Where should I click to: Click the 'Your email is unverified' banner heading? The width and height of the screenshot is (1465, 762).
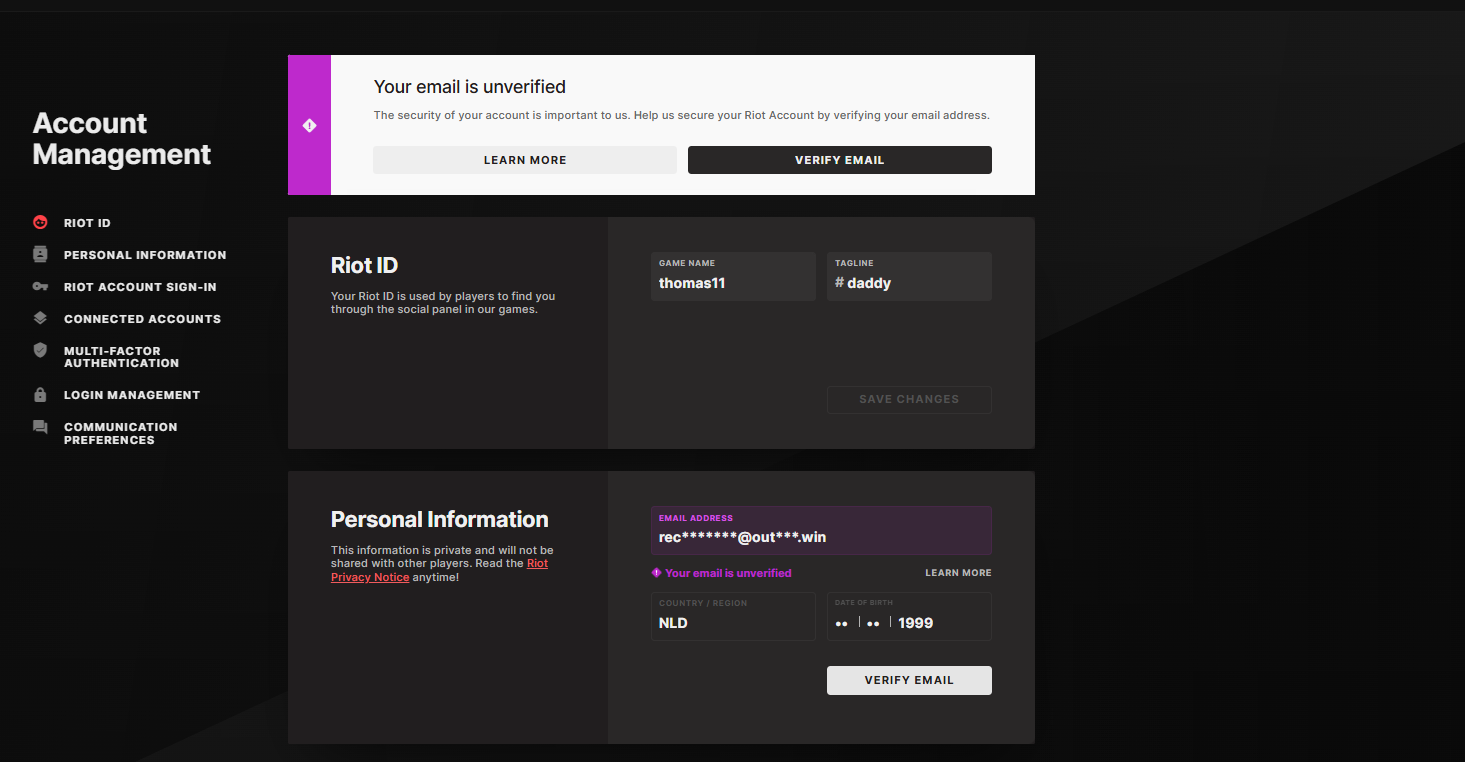470,87
